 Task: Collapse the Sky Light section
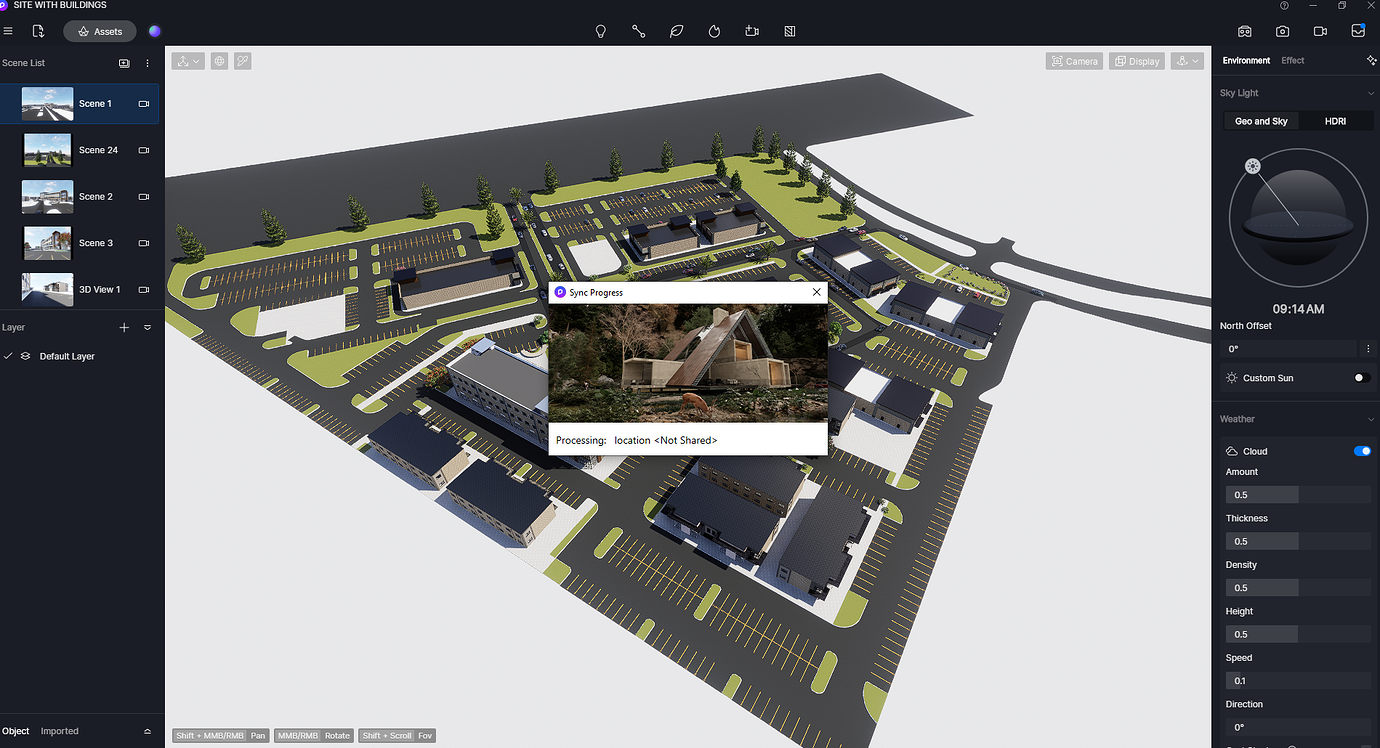(x=1369, y=92)
